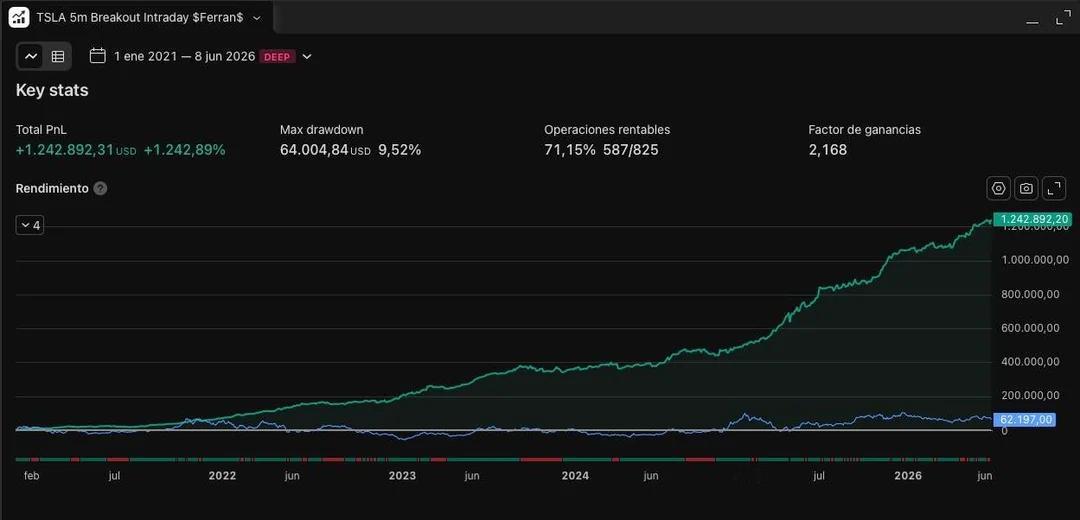The width and height of the screenshot is (1080, 520).
Task: Expand the collapsed legend showing 4
Action: click(x=30, y=225)
